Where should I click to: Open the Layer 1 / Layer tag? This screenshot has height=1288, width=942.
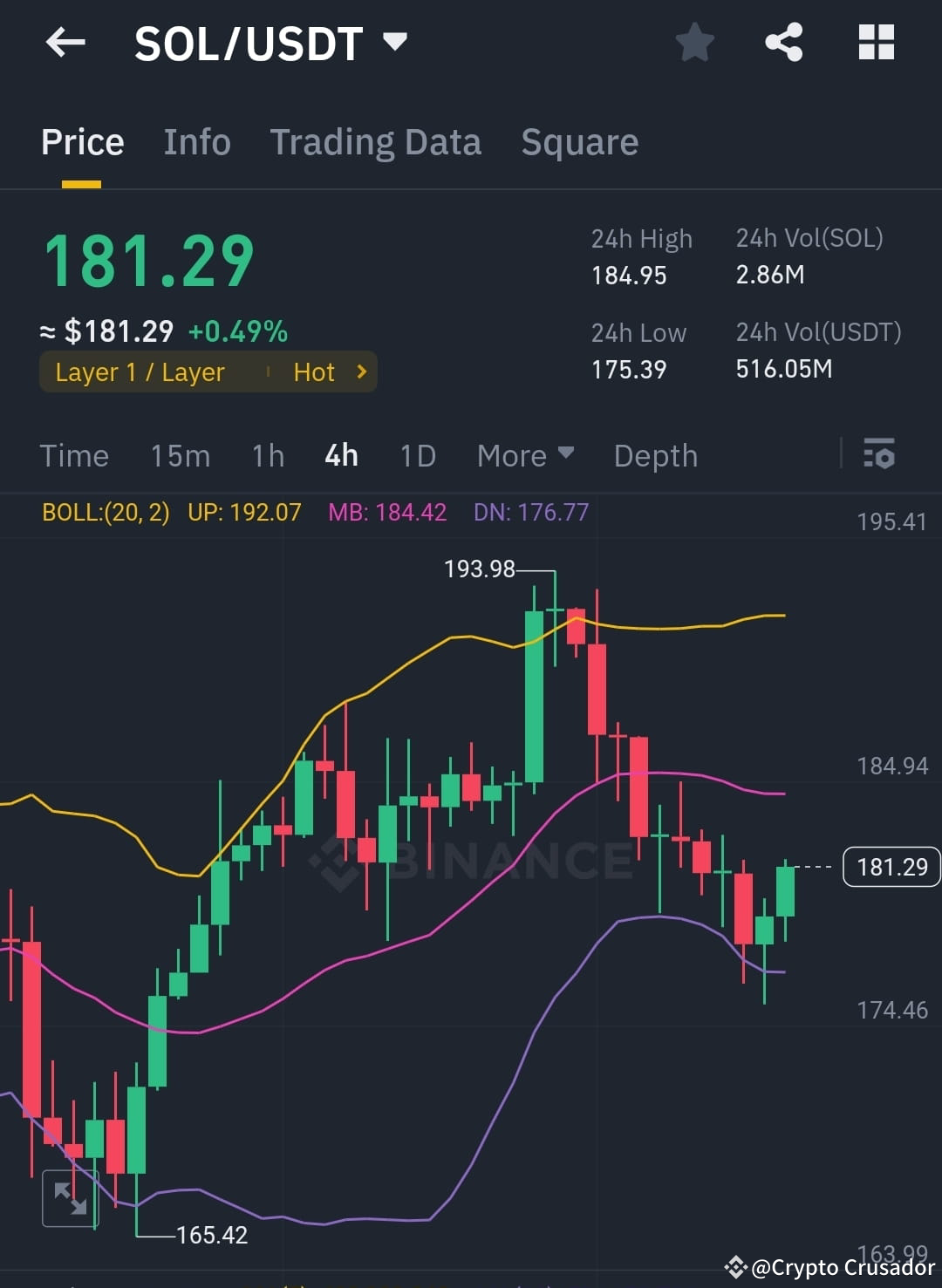tap(140, 371)
